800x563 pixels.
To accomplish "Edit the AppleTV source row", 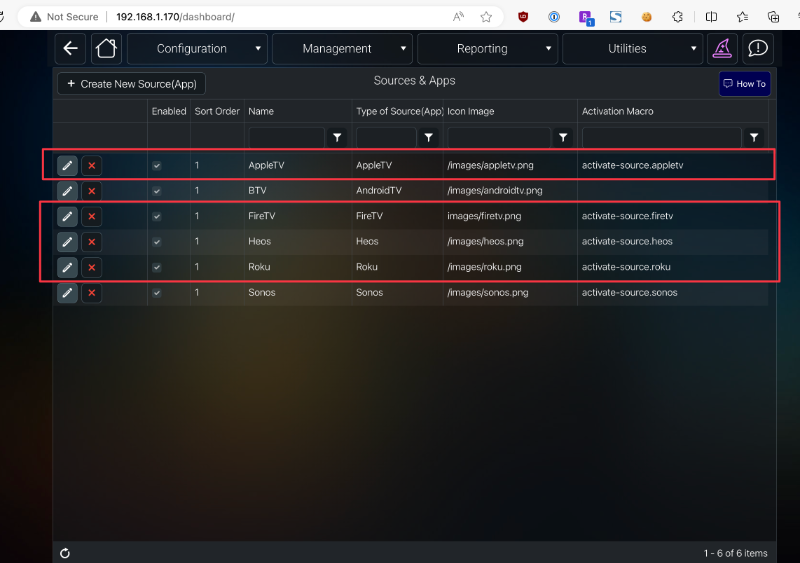I will pos(67,165).
